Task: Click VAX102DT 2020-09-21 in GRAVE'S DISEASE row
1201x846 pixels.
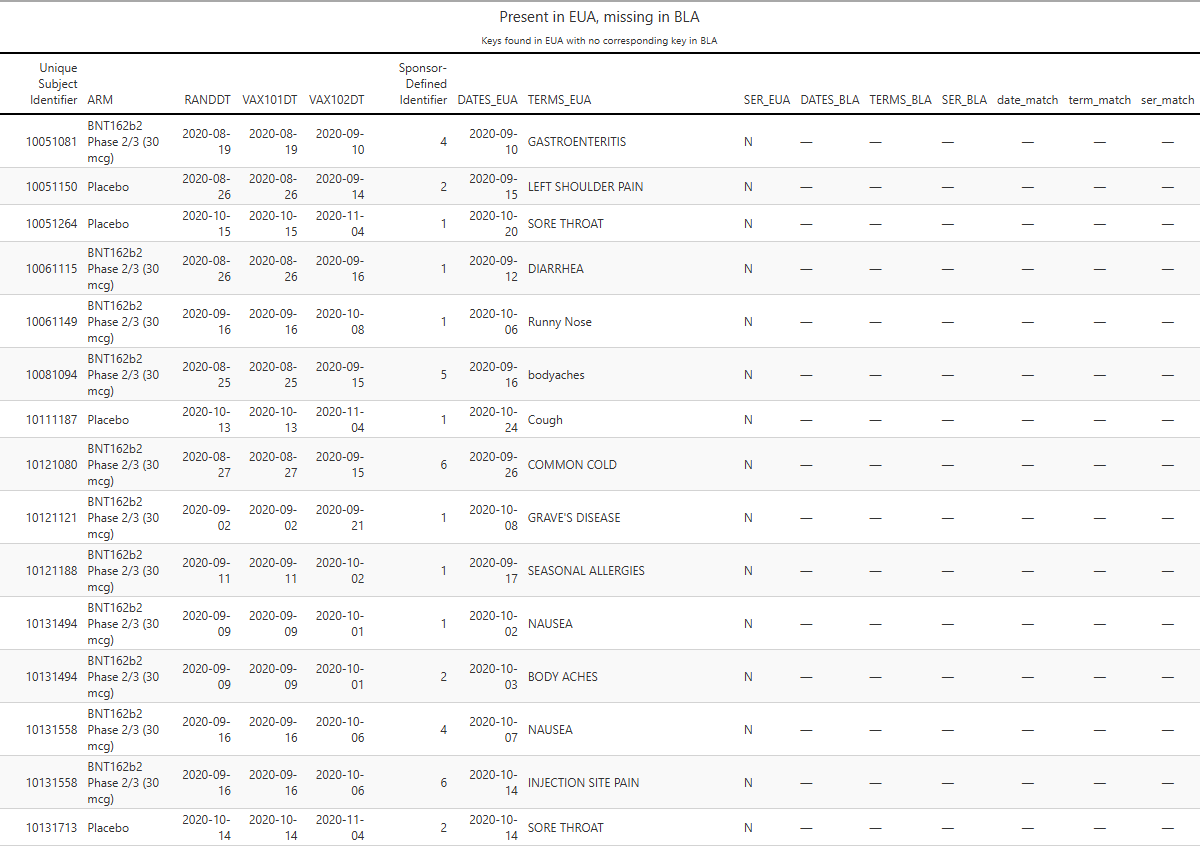Action: click(x=340, y=518)
